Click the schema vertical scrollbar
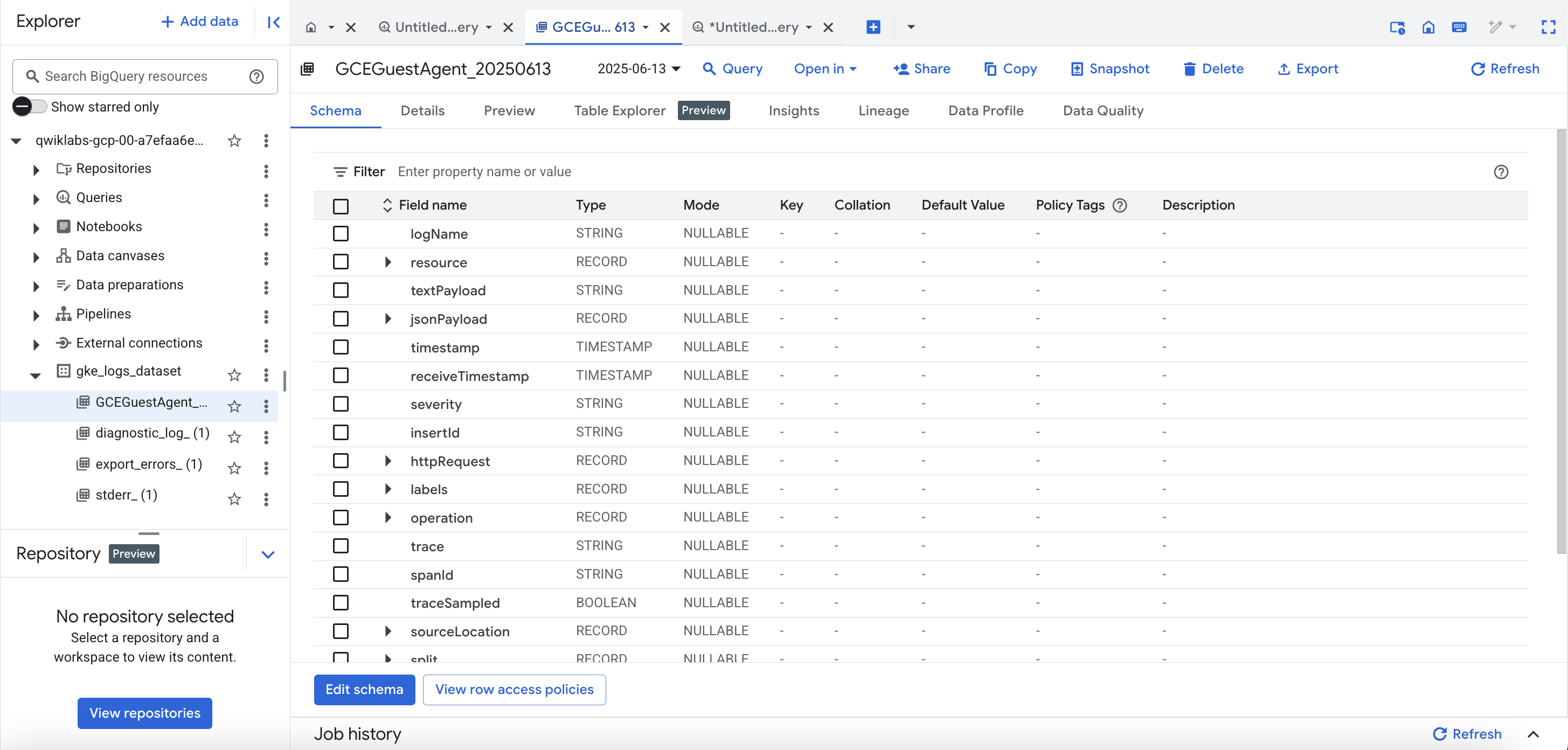The height and width of the screenshot is (750, 1568). click(x=1562, y=341)
